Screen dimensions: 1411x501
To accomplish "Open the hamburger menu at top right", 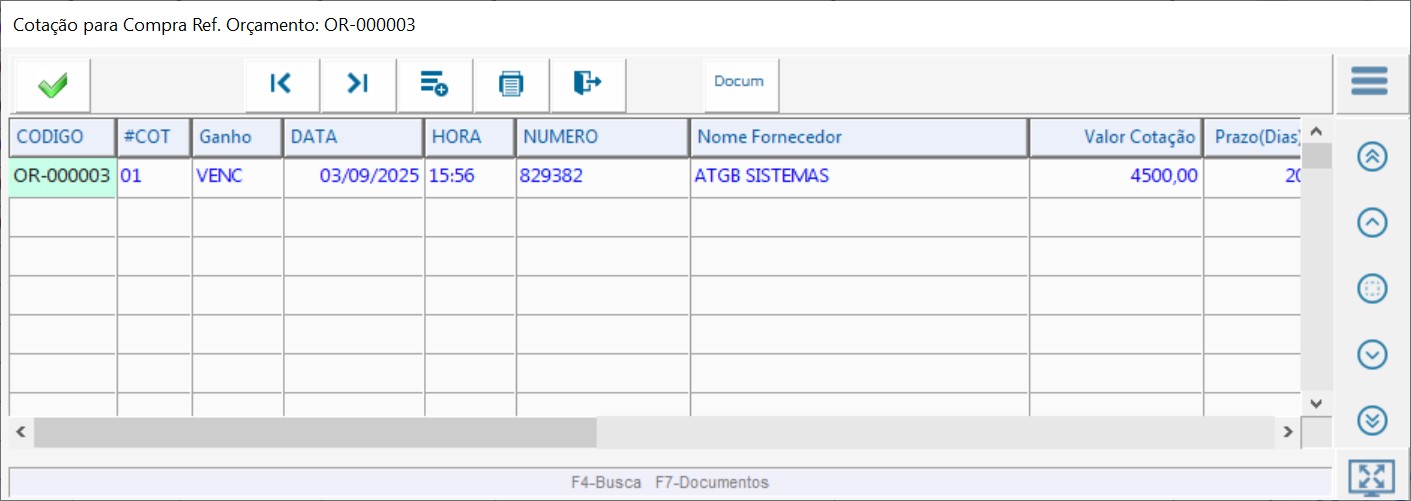I will click(1369, 82).
